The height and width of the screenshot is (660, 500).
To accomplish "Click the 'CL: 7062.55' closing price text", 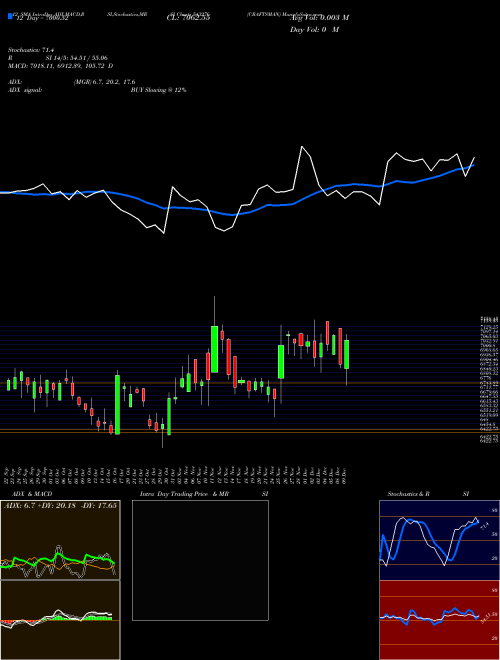I will (189, 17).
